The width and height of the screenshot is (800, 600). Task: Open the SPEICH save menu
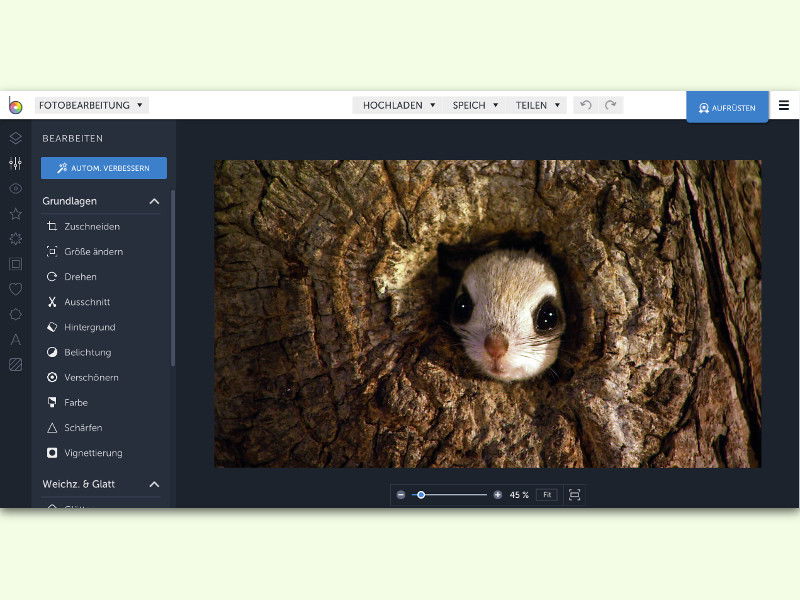pos(476,105)
